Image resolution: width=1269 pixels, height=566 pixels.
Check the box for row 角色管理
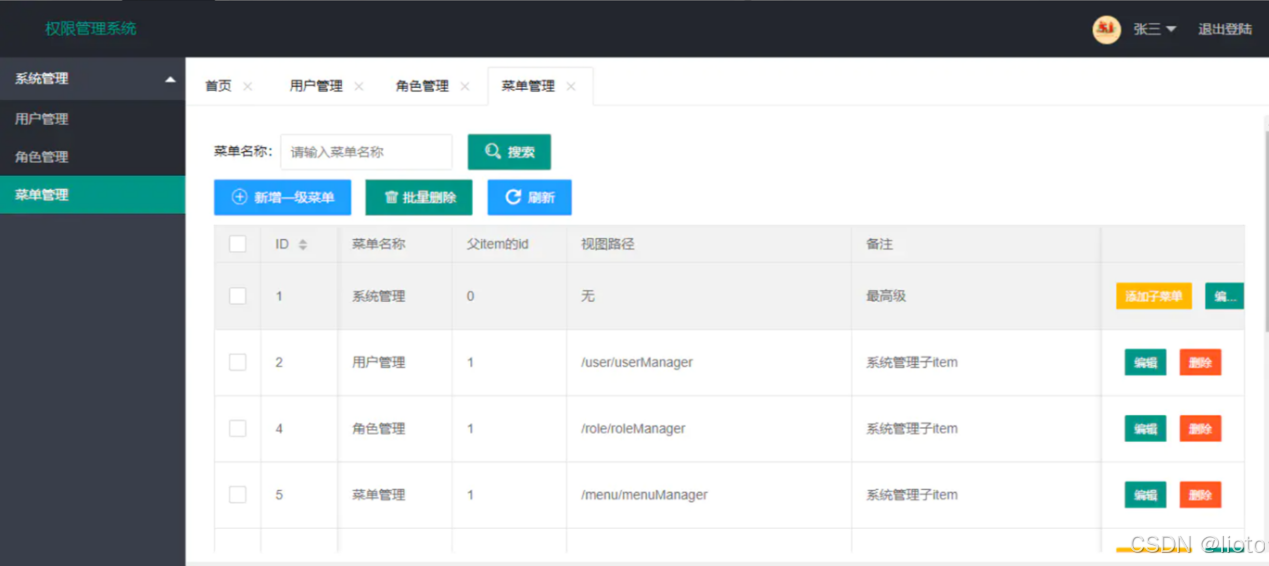point(238,428)
